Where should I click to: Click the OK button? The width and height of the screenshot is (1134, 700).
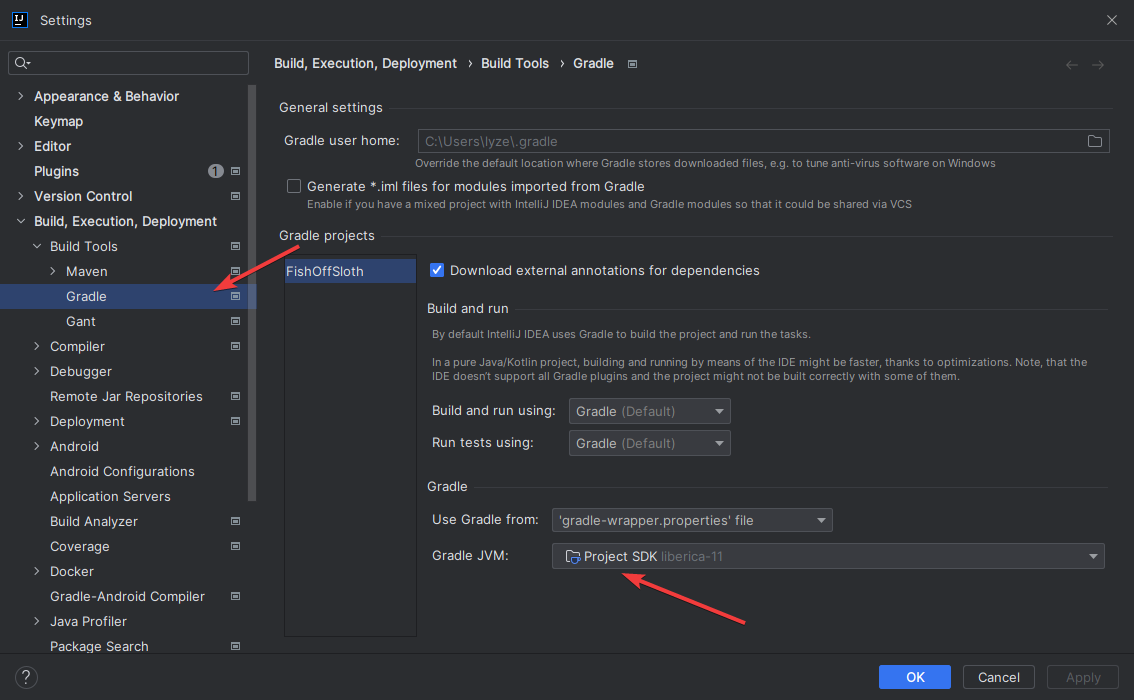[914, 677]
